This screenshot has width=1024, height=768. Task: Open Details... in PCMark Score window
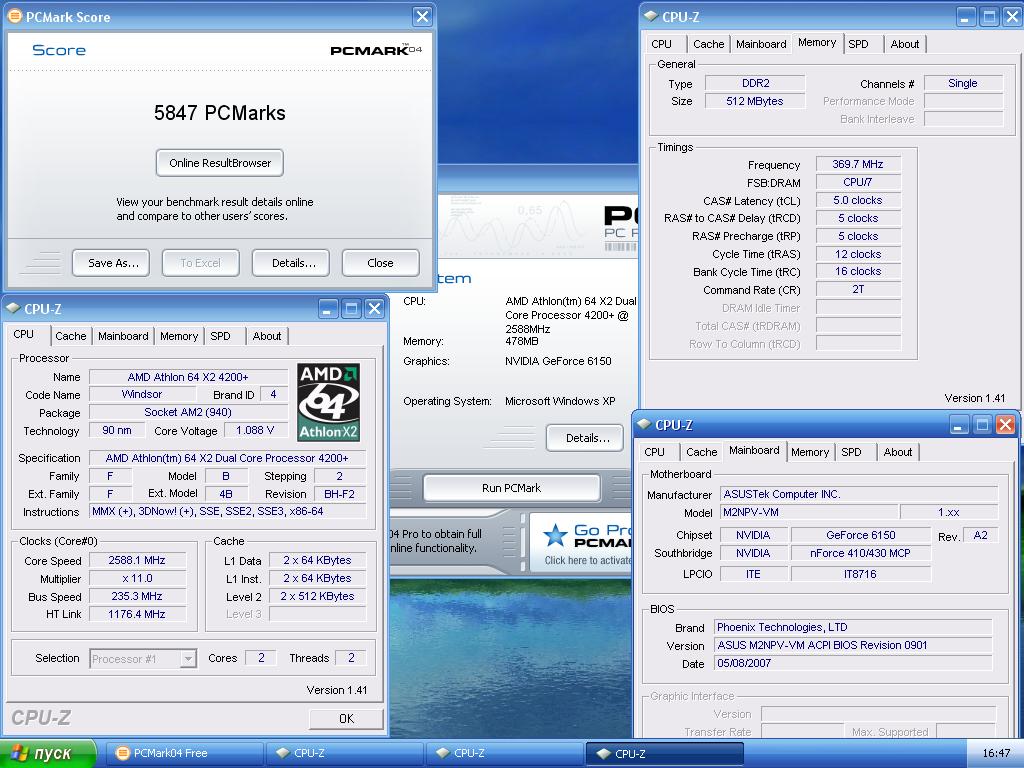(291, 263)
